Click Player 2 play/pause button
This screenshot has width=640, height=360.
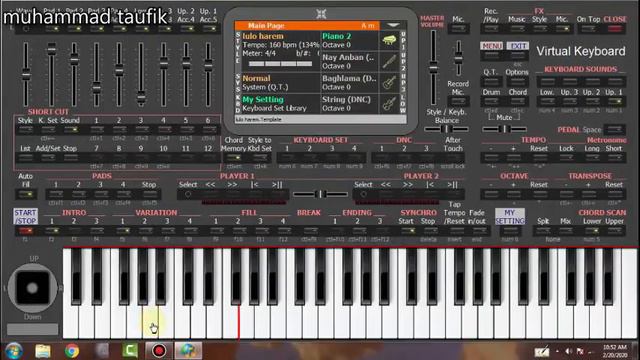pyautogui.click(x=452, y=194)
